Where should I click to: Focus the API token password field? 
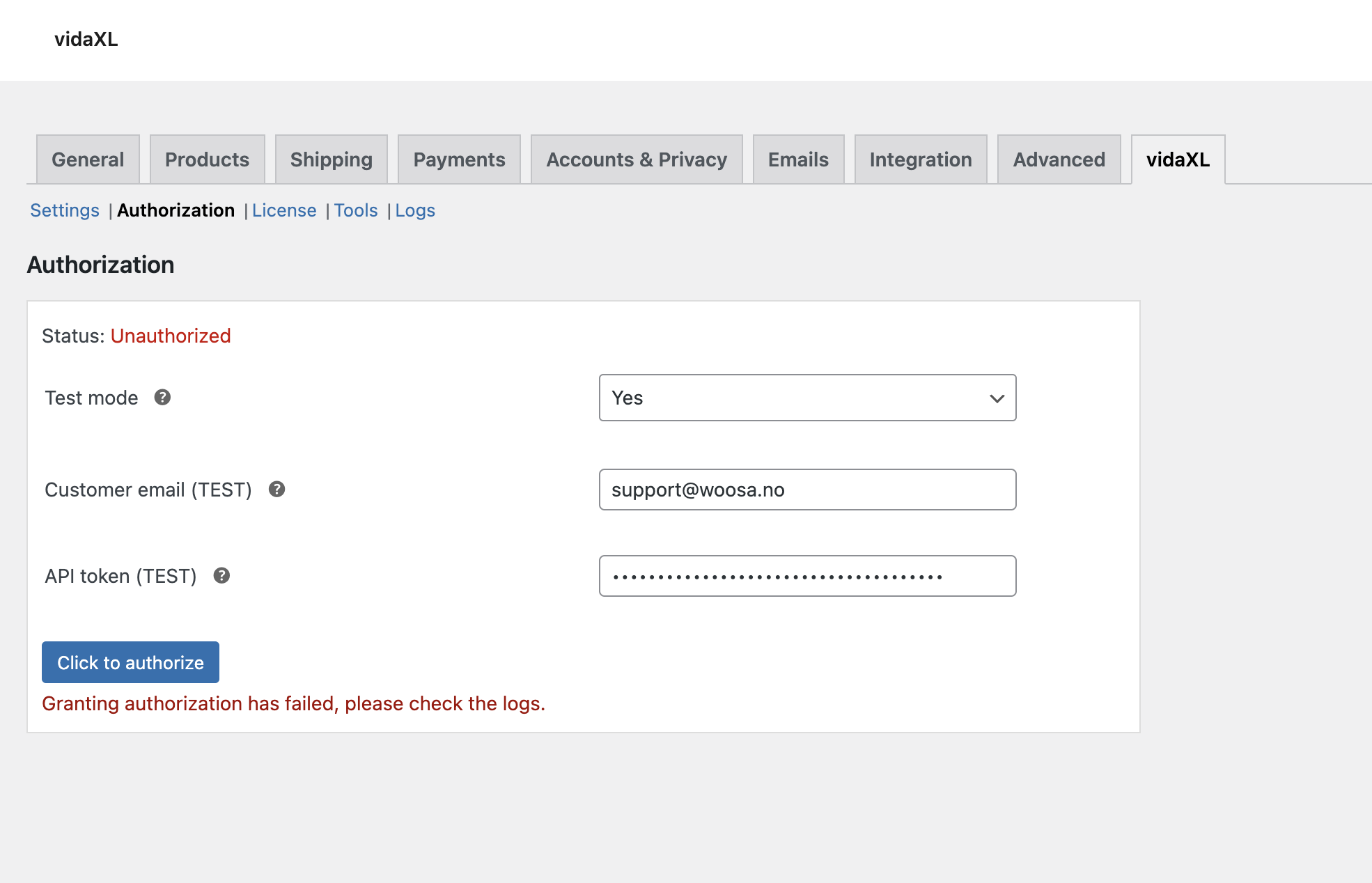tap(806, 576)
